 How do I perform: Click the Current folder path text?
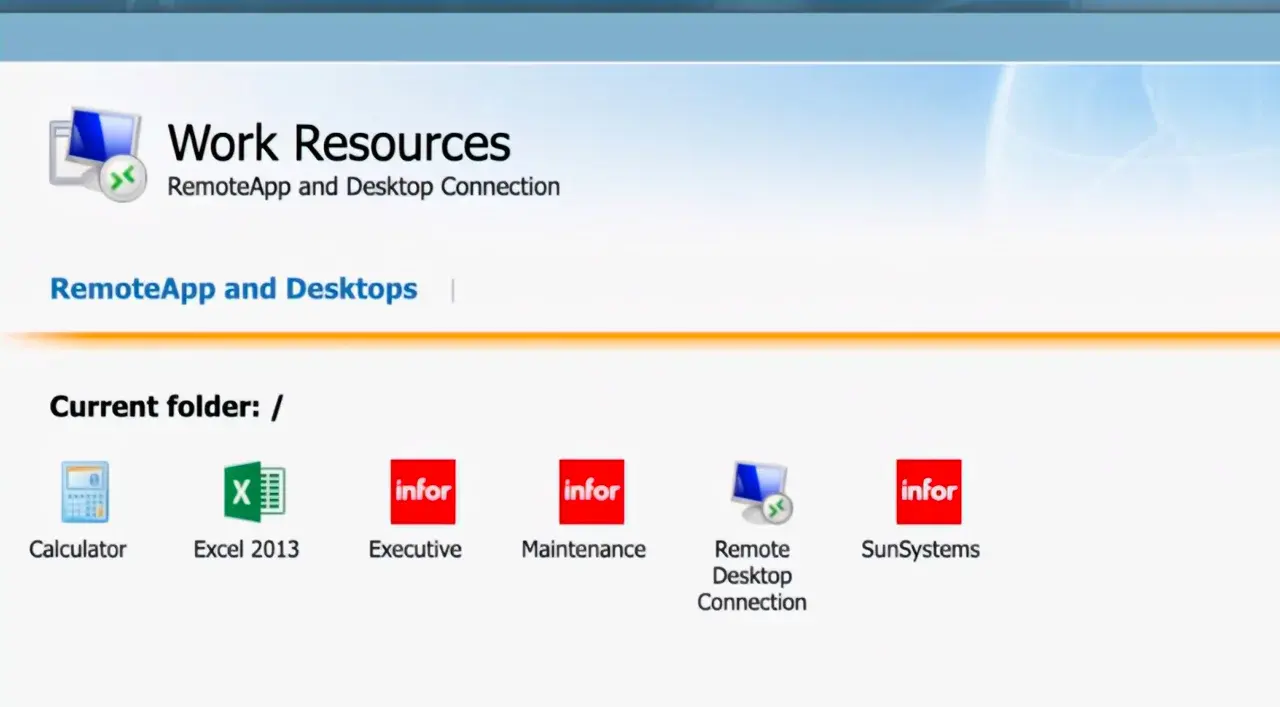coord(166,407)
